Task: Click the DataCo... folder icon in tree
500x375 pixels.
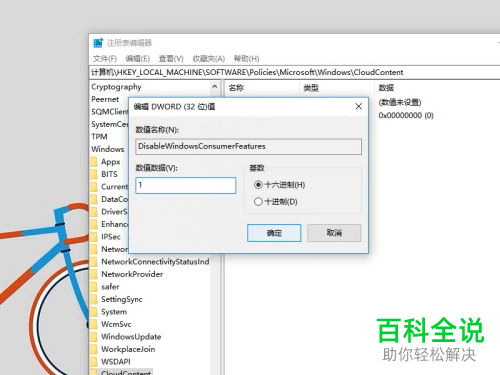Action: (94, 199)
